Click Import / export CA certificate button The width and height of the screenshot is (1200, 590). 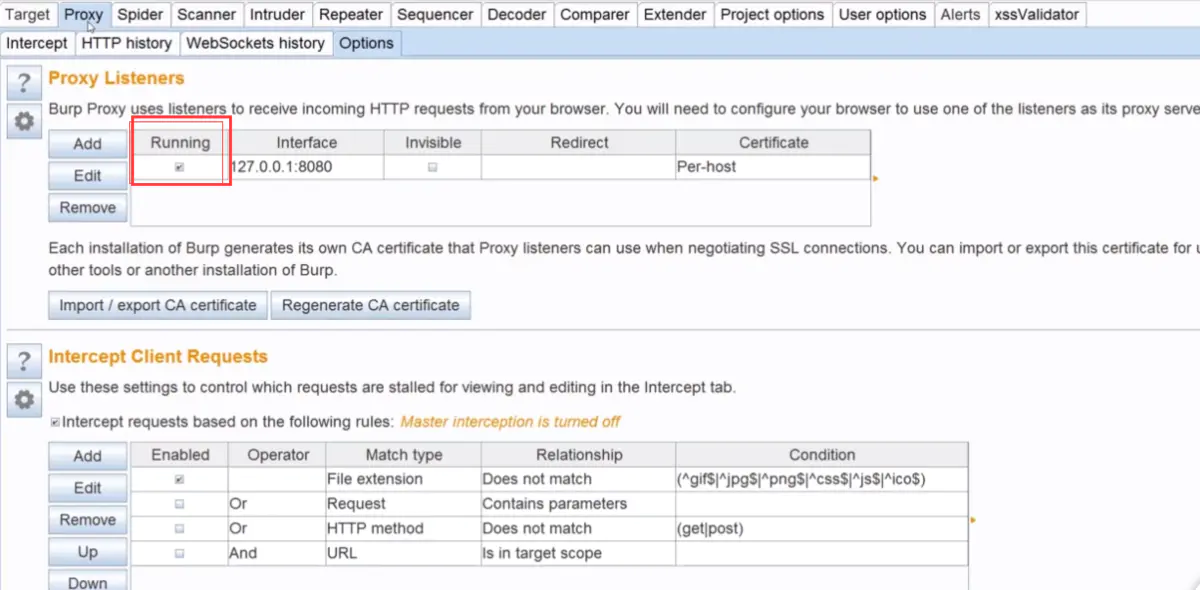pyautogui.click(x=158, y=306)
